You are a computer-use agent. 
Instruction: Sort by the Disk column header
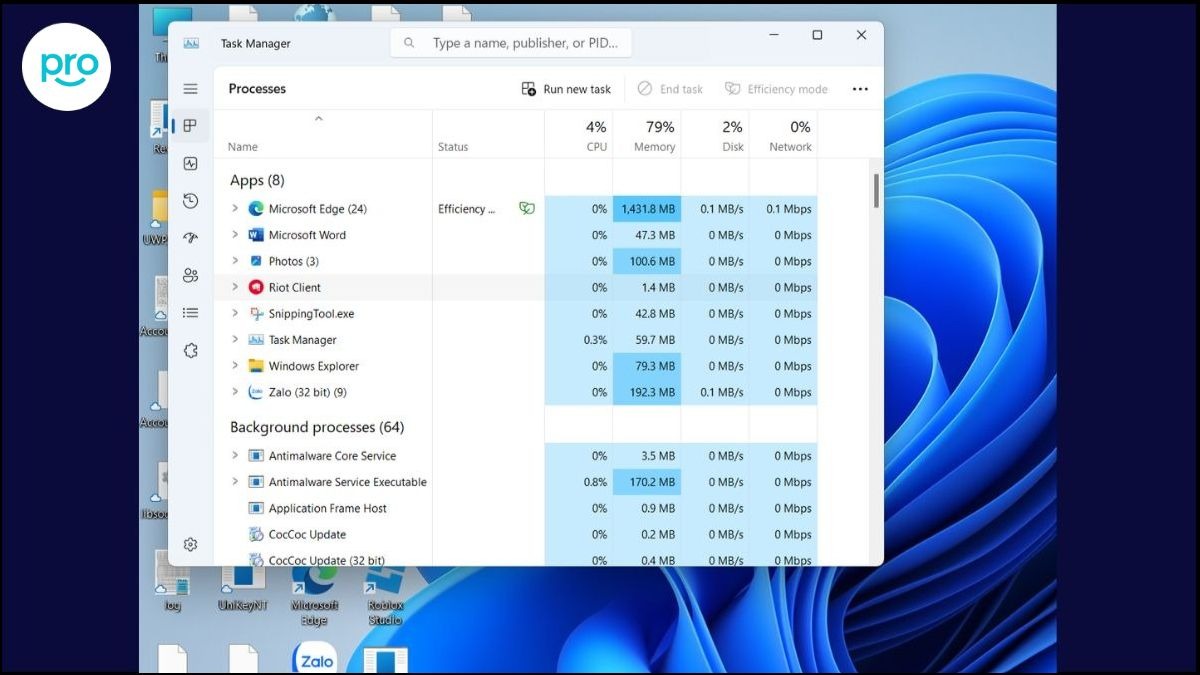pos(715,135)
